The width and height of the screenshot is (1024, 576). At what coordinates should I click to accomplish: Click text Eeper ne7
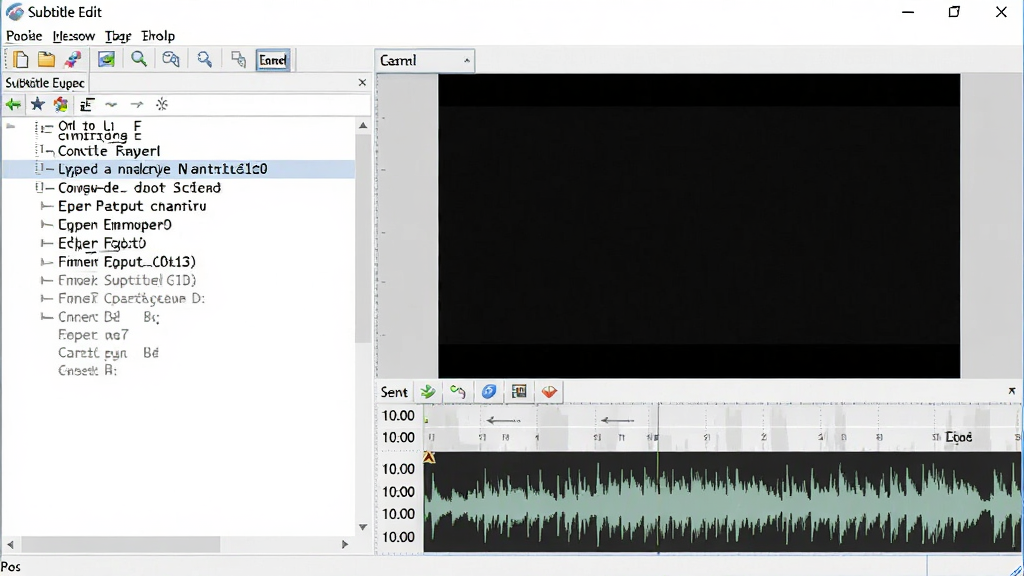tap(93, 335)
